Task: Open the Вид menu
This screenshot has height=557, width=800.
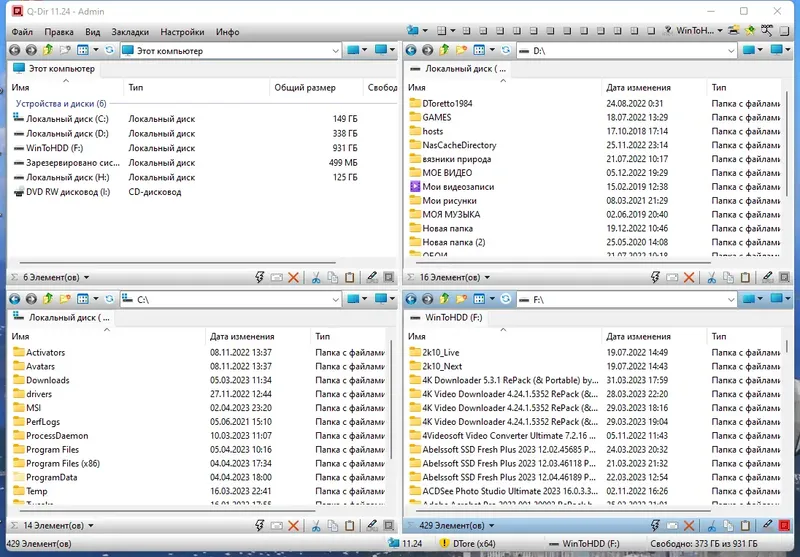Action: pos(92,32)
